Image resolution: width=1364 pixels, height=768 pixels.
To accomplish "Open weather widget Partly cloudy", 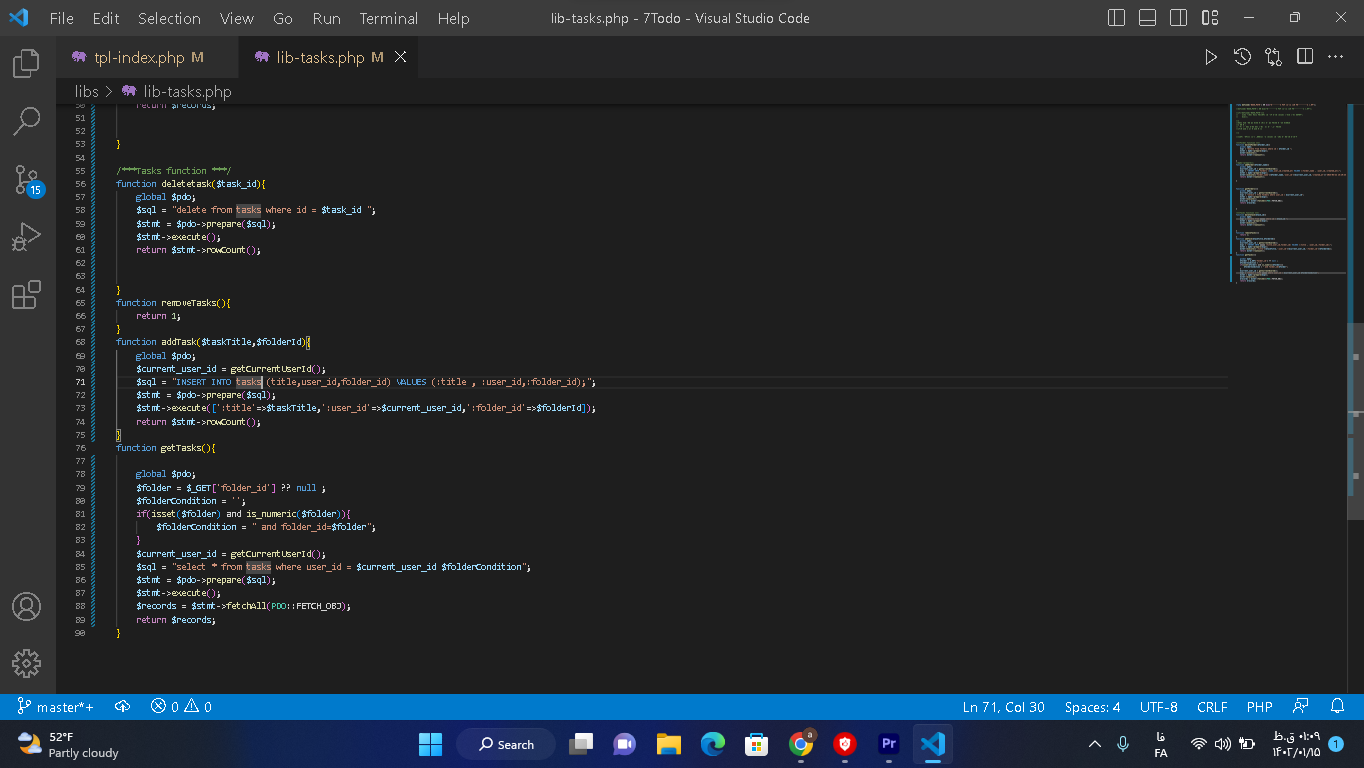I will coord(70,744).
